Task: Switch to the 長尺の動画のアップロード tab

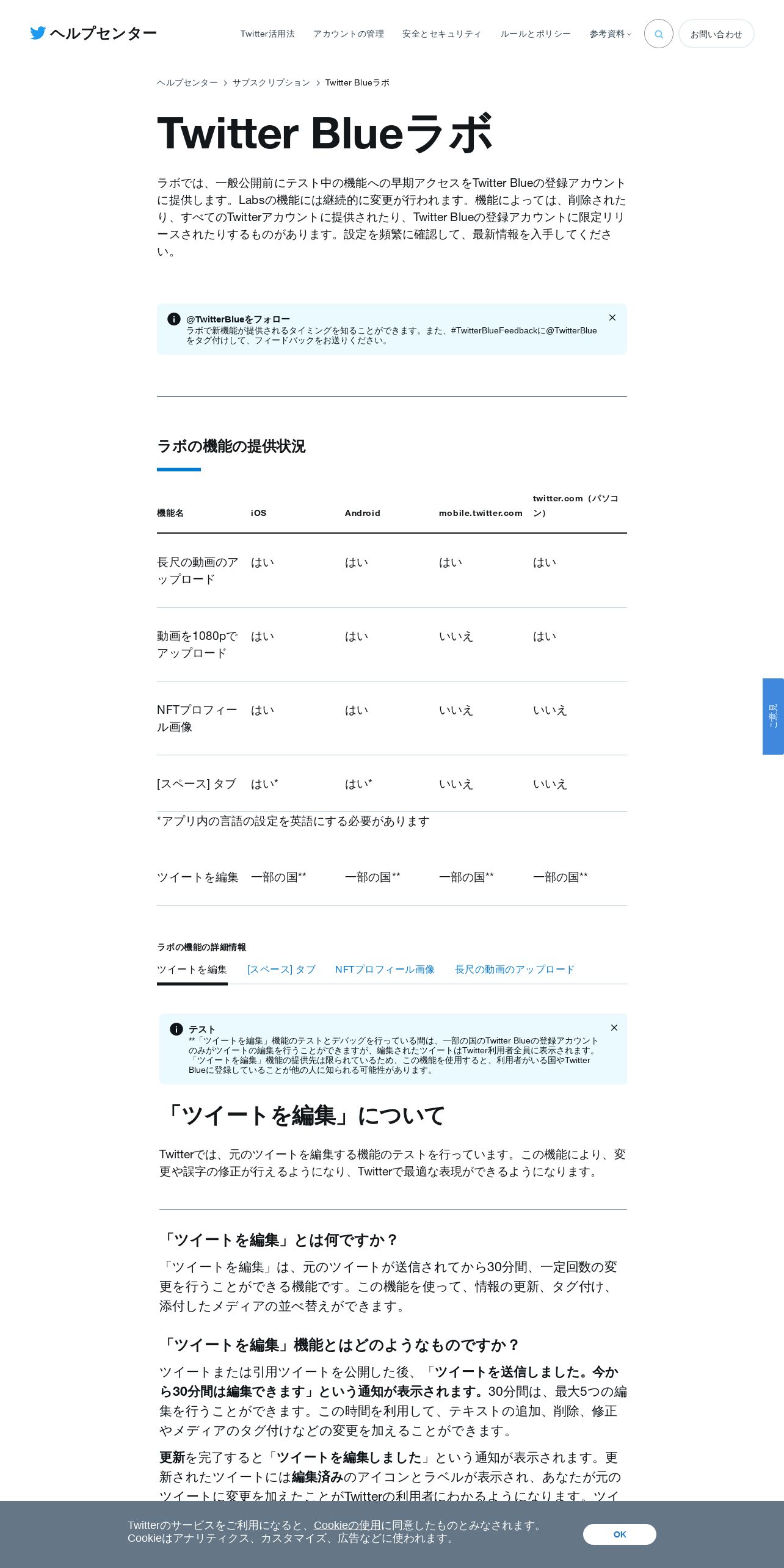Action: tap(515, 969)
